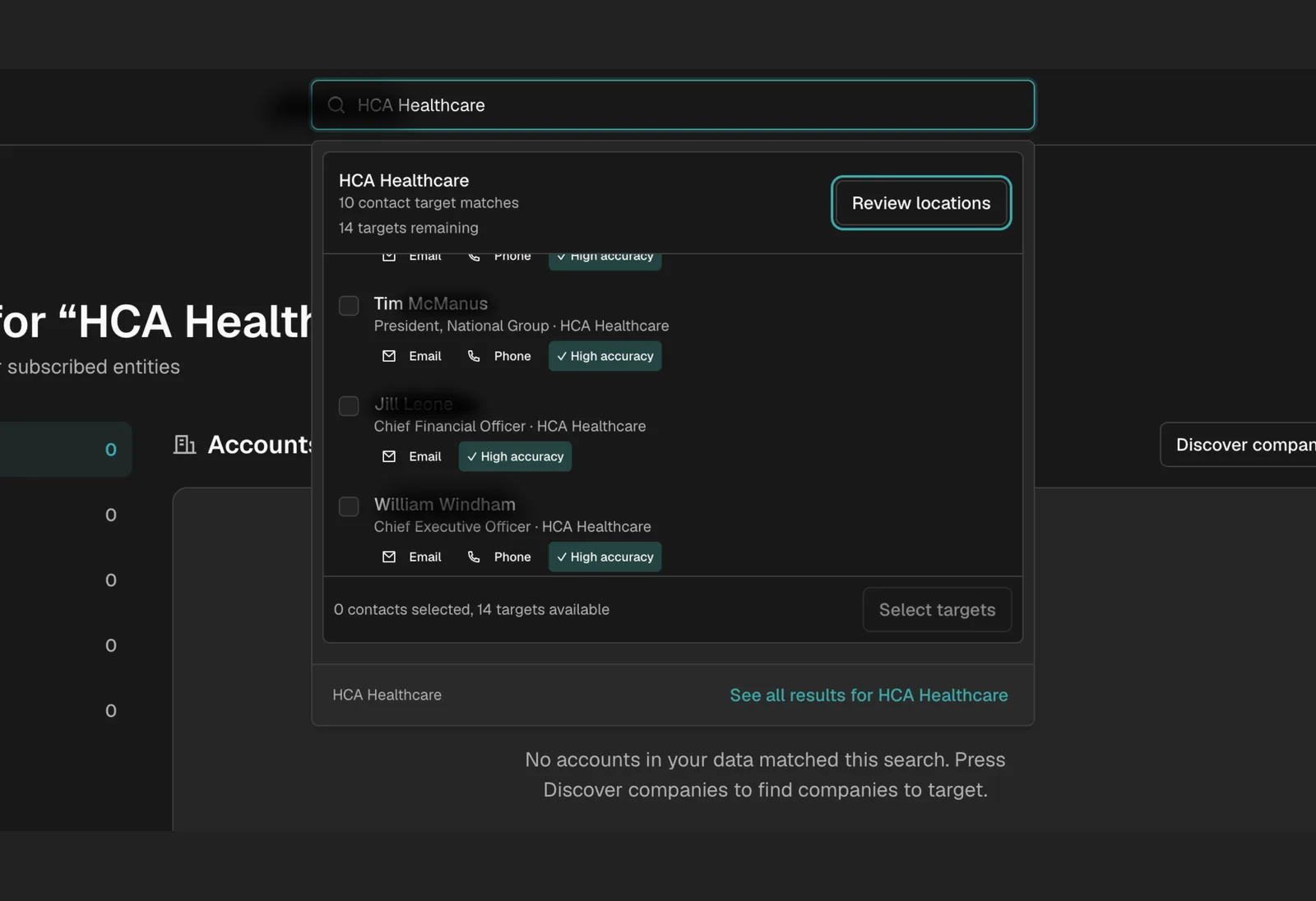Click the High accuracy badge for Tim McManus

click(605, 356)
